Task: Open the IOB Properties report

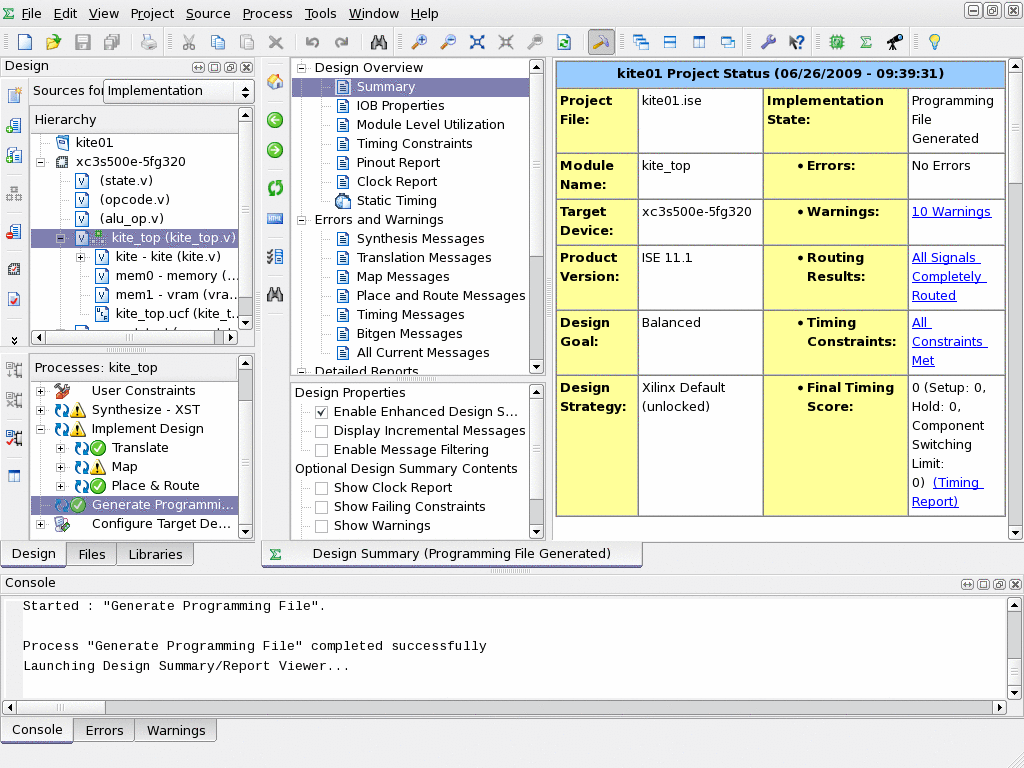Action: coord(400,106)
